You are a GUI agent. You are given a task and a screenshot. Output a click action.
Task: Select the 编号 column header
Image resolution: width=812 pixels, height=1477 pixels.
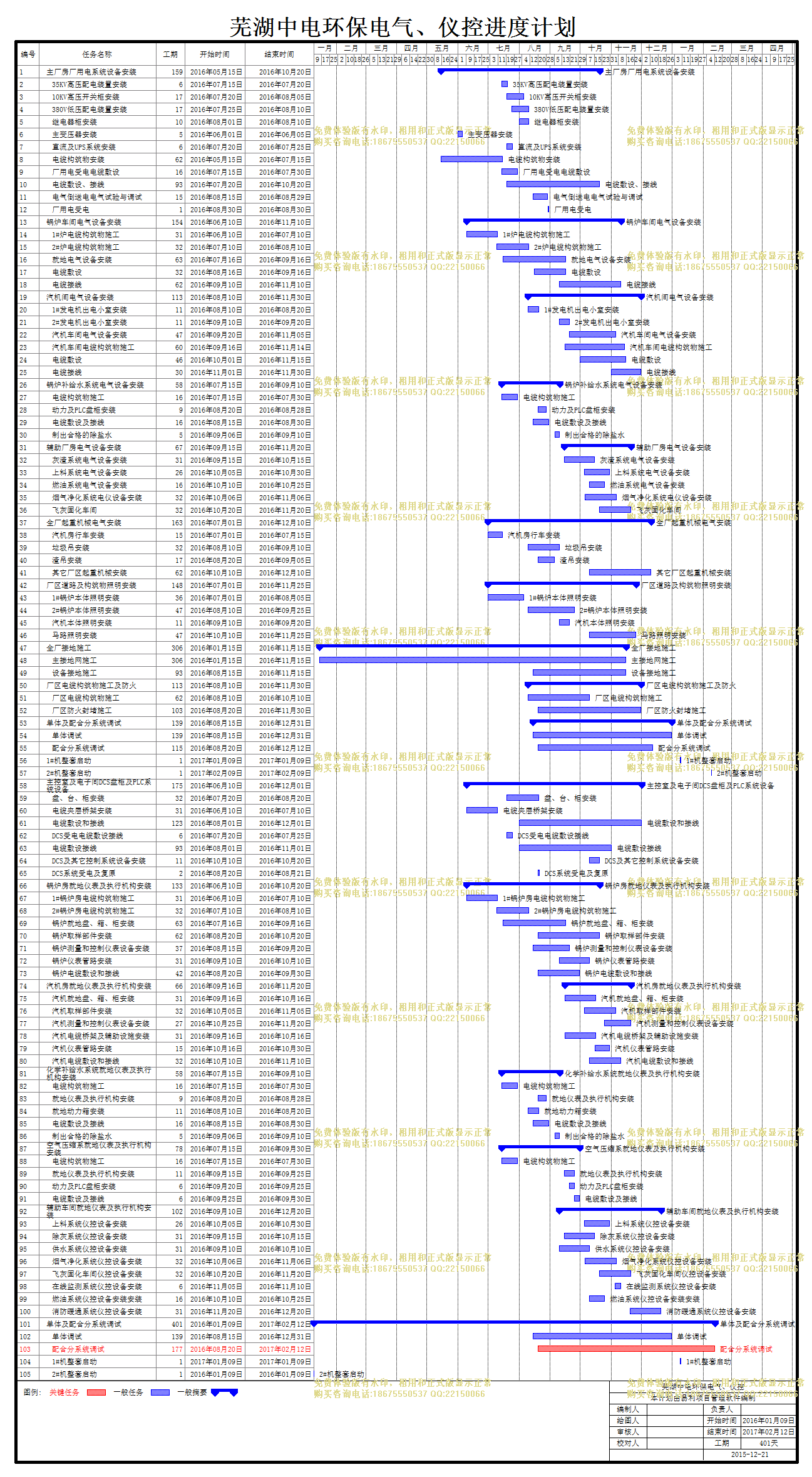28,54
